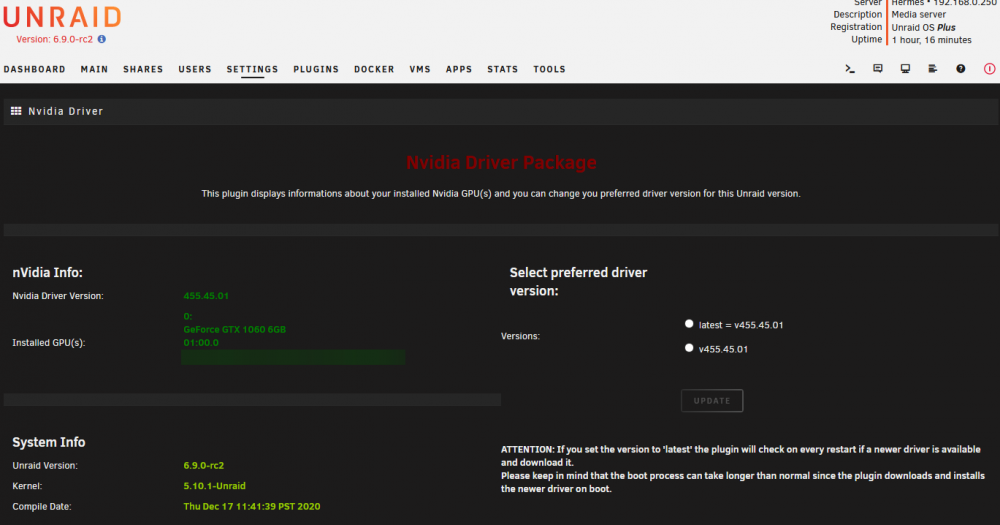Image resolution: width=1000 pixels, height=525 pixels.
Task: Click the compile date Thu Dec 17 value
Action: 252,507
